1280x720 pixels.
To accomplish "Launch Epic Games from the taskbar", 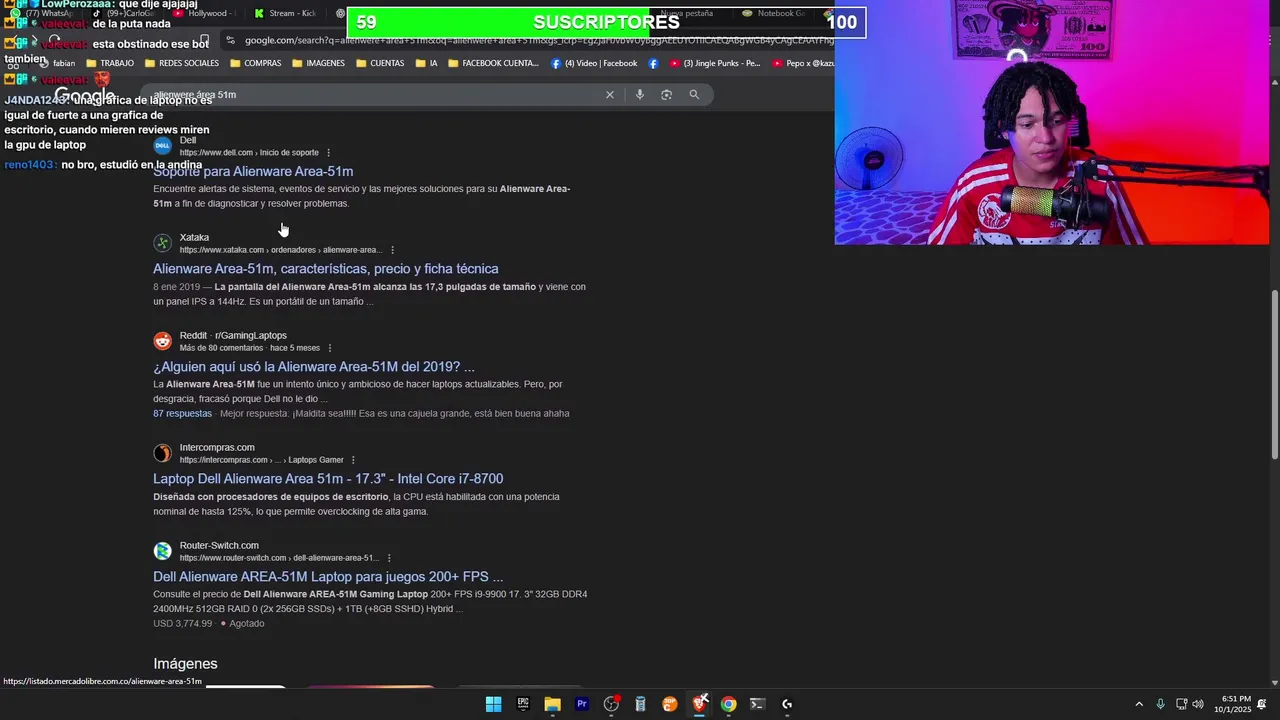I will (523, 704).
